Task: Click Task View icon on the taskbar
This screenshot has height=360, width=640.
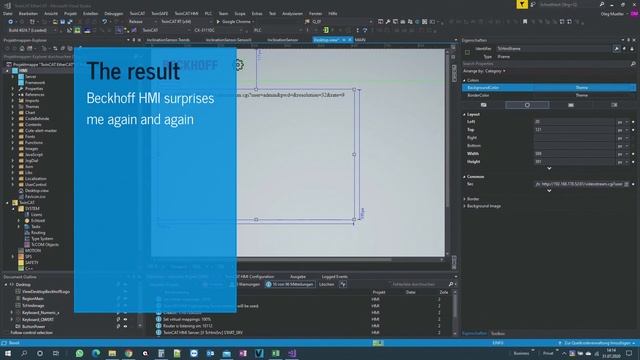Action: (x=56, y=353)
